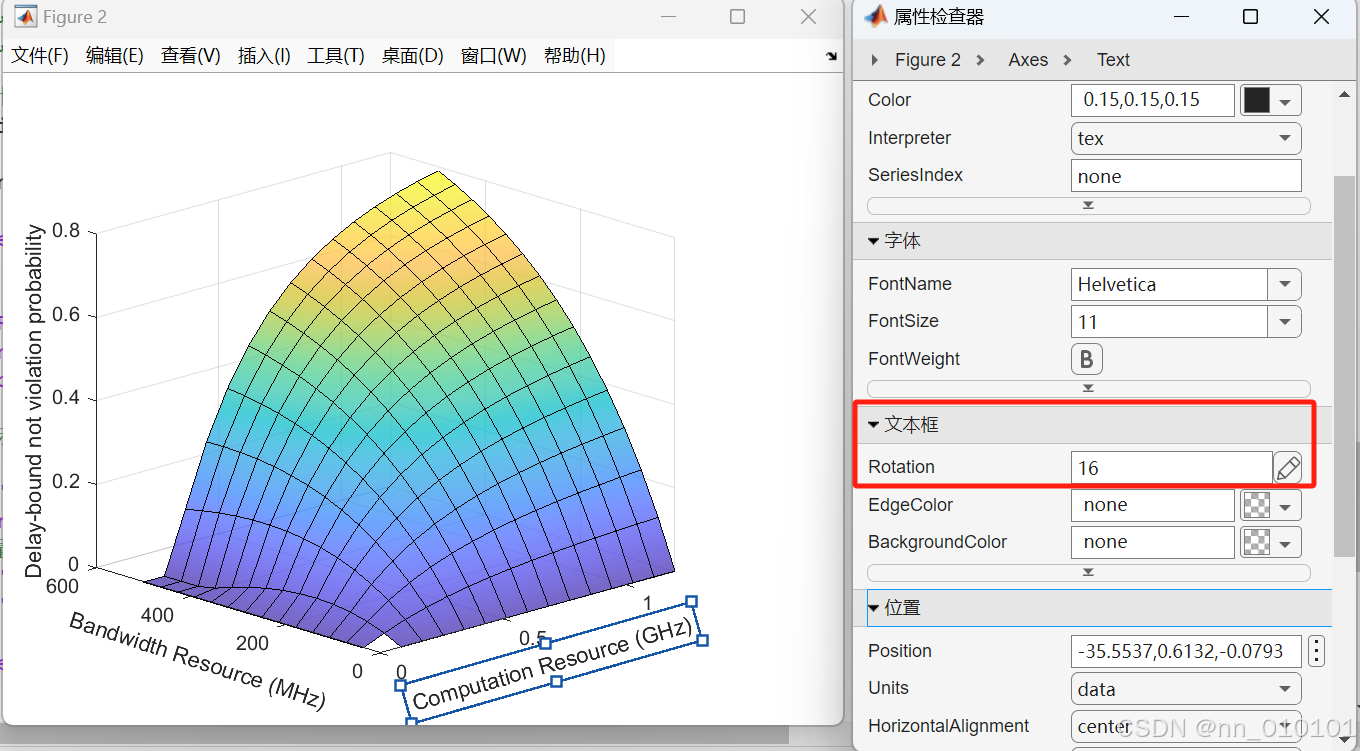Edit the Color value field 0.15,0.15,0.15

tap(1153, 100)
